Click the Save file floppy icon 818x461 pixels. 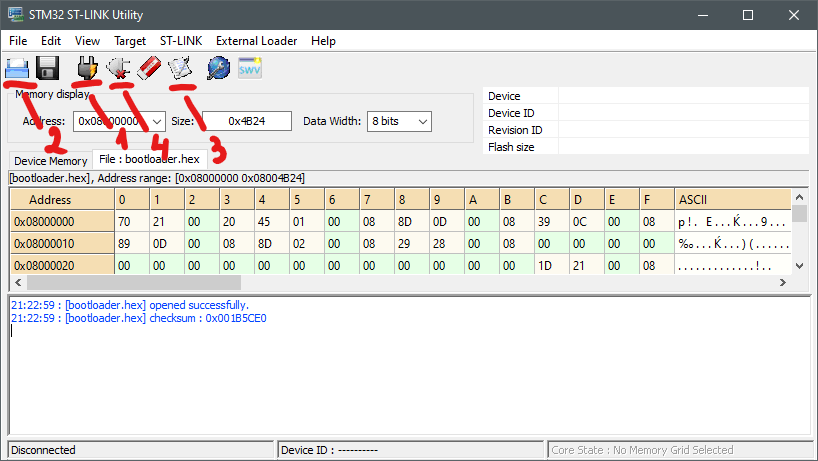(x=48, y=68)
